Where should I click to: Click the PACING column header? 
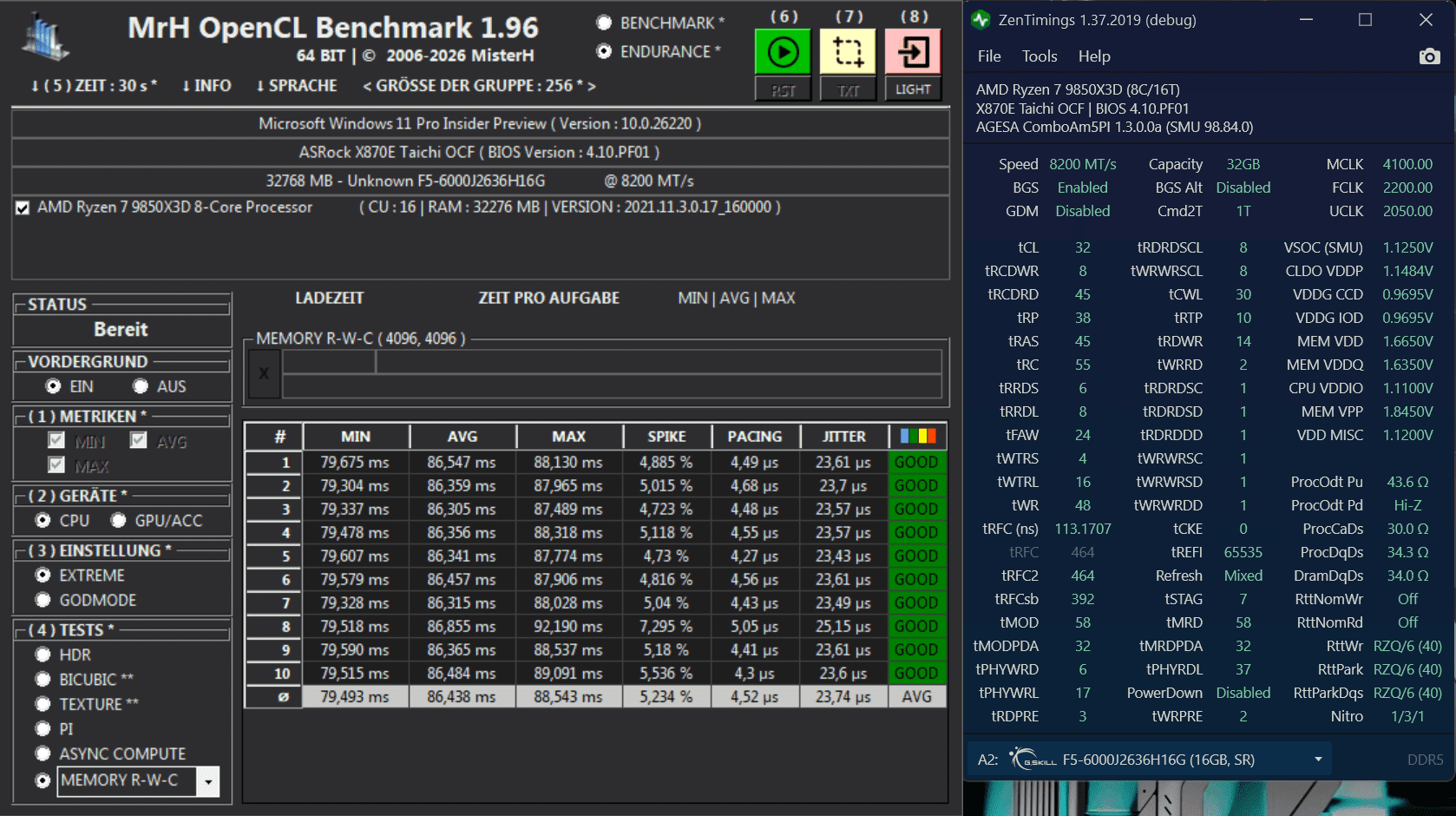point(755,437)
